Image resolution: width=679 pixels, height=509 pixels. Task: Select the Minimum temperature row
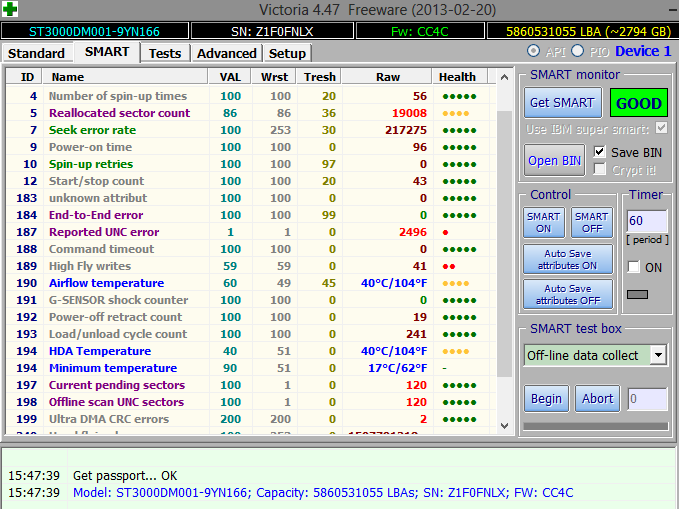pyautogui.click(x=251, y=368)
